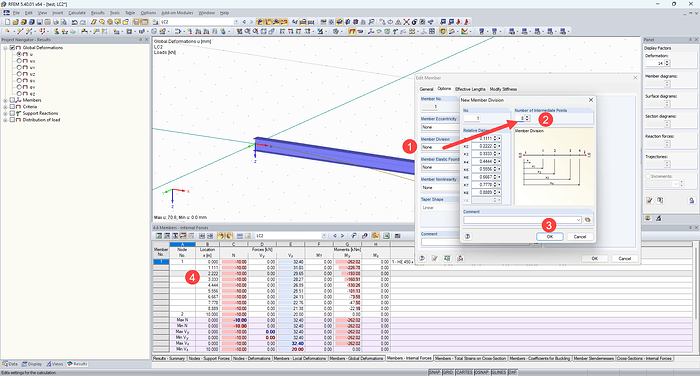The width and height of the screenshot is (700, 376).
Task: Select the uy deformation radio button
Action: [x=19, y=67]
